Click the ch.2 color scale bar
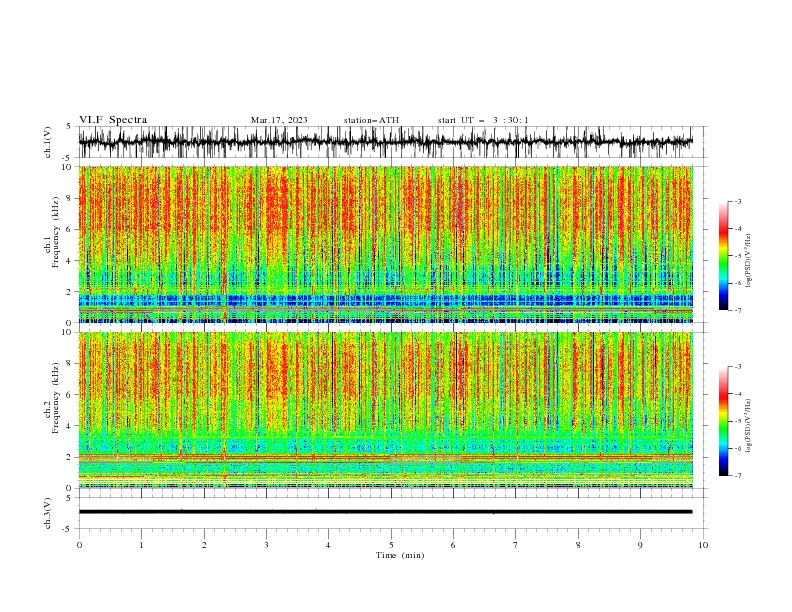Screen dimensions: 792x612 [x=723, y=421]
